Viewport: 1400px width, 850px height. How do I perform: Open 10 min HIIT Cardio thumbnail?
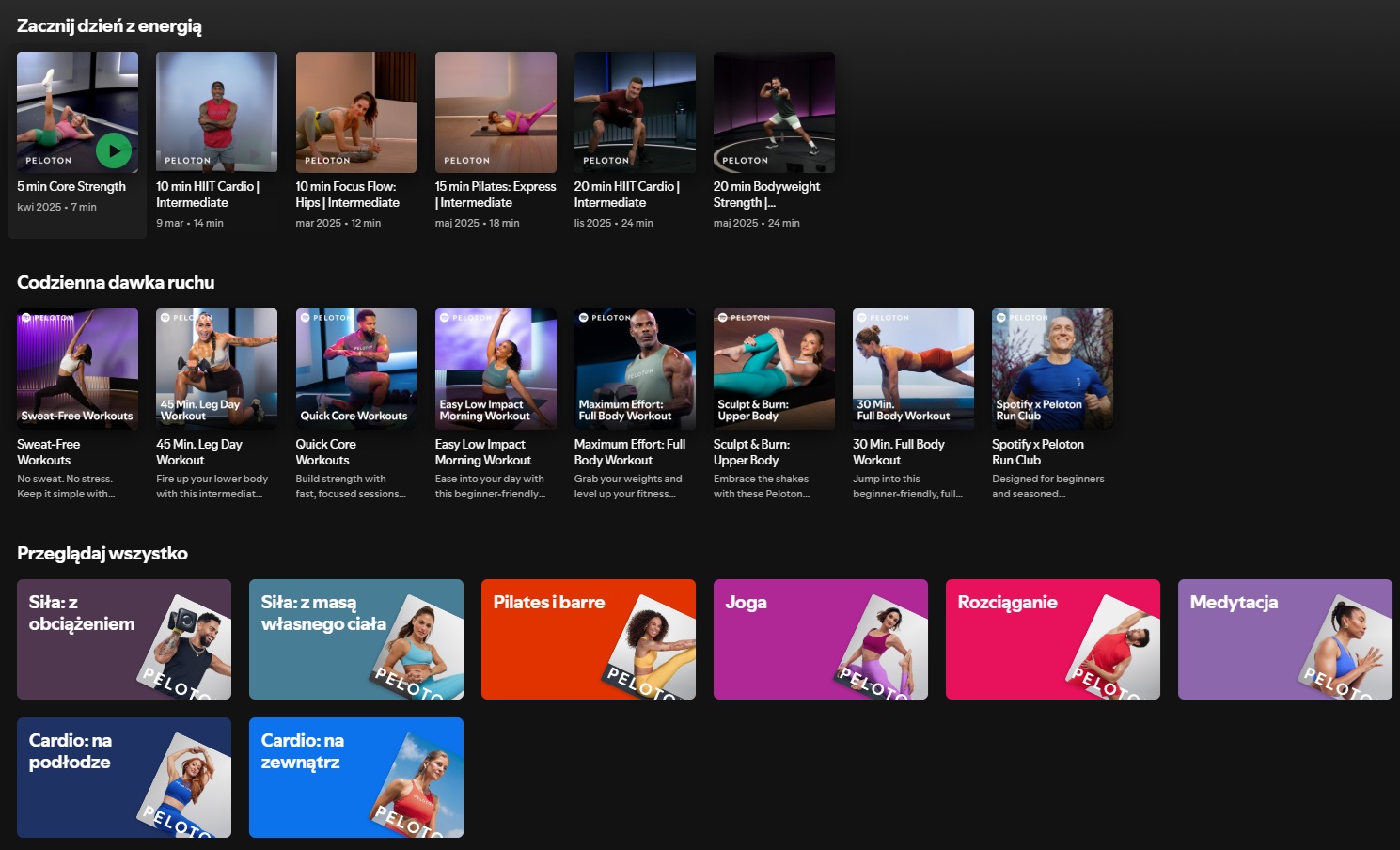(216, 112)
